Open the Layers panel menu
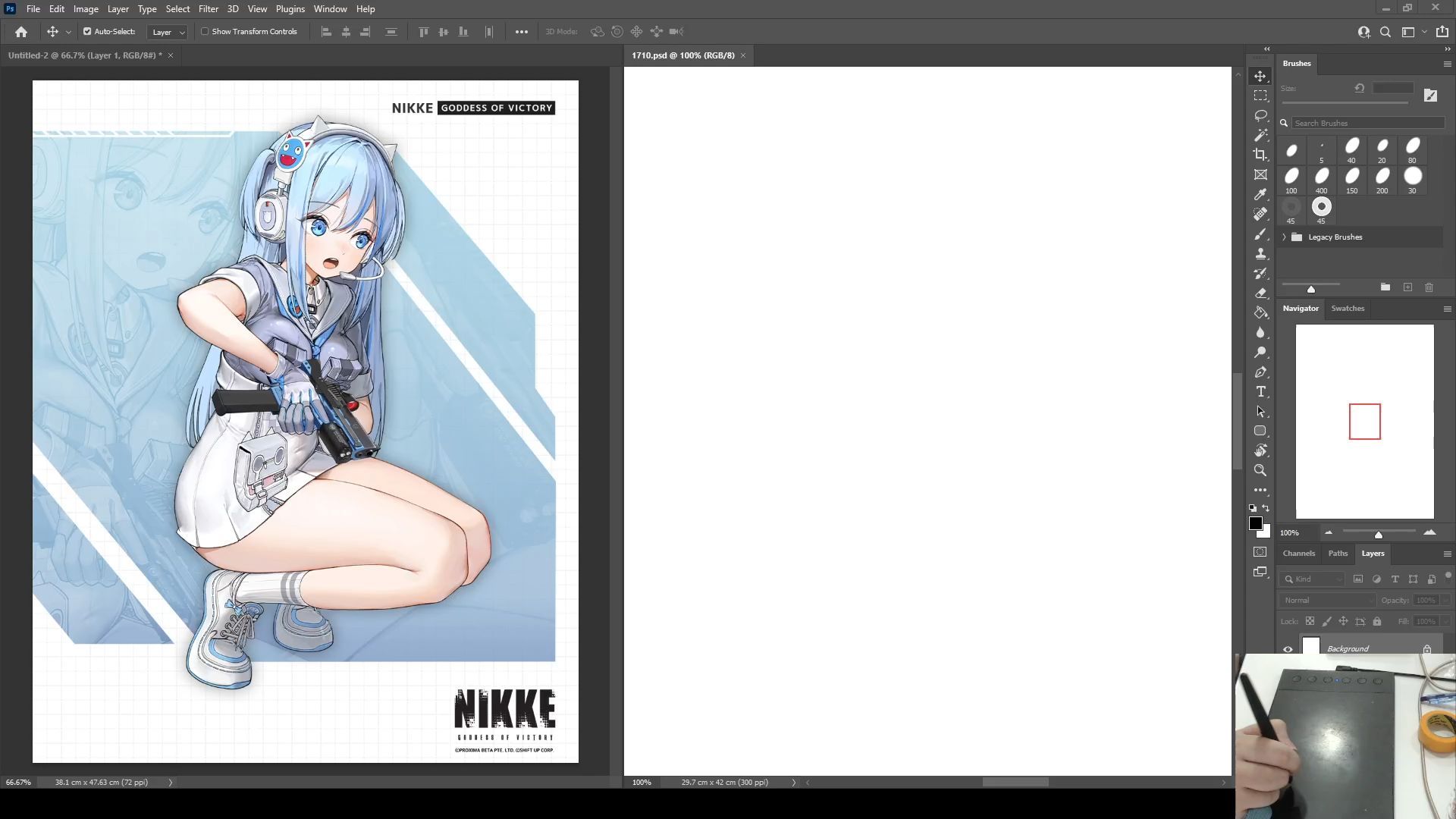The width and height of the screenshot is (1456, 819). click(x=1447, y=554)
